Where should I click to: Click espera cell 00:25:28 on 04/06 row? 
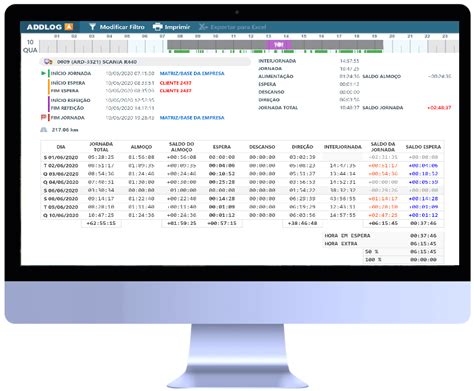point(222,182)
